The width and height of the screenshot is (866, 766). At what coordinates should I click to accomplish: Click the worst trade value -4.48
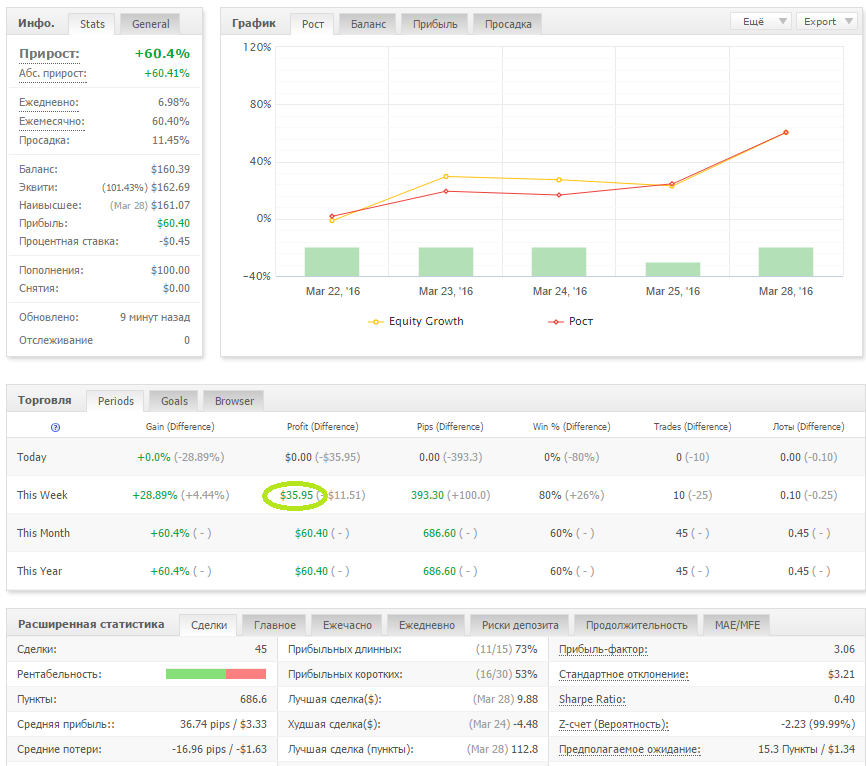click(526, 724)
